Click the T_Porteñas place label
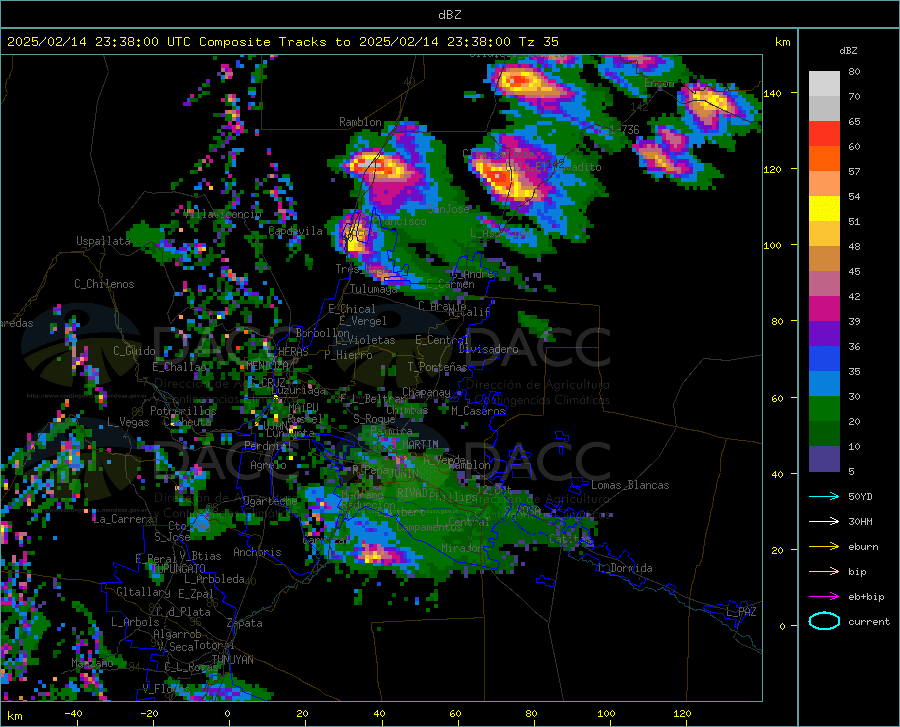Image resolution: width=900 pixels, height=727 pixels. tap(437, 367)
